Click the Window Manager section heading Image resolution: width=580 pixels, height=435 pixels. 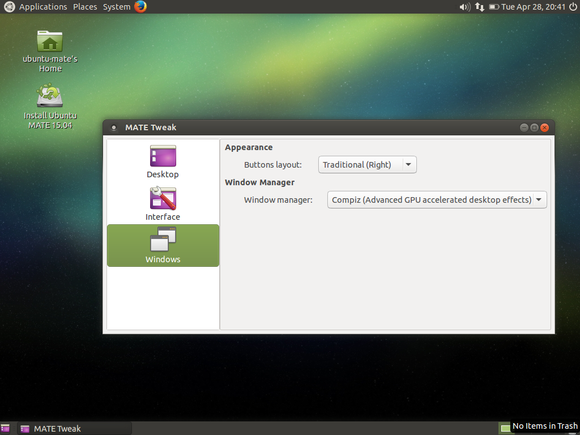click(x=260, y=182)
